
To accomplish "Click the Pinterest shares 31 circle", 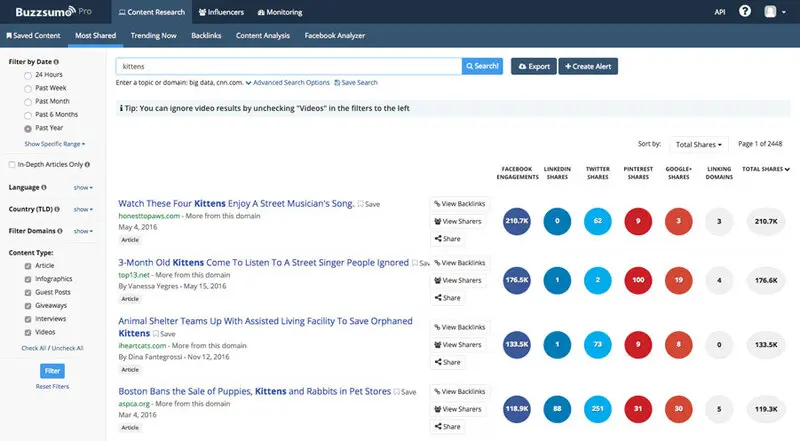I will tap(638, 409).
